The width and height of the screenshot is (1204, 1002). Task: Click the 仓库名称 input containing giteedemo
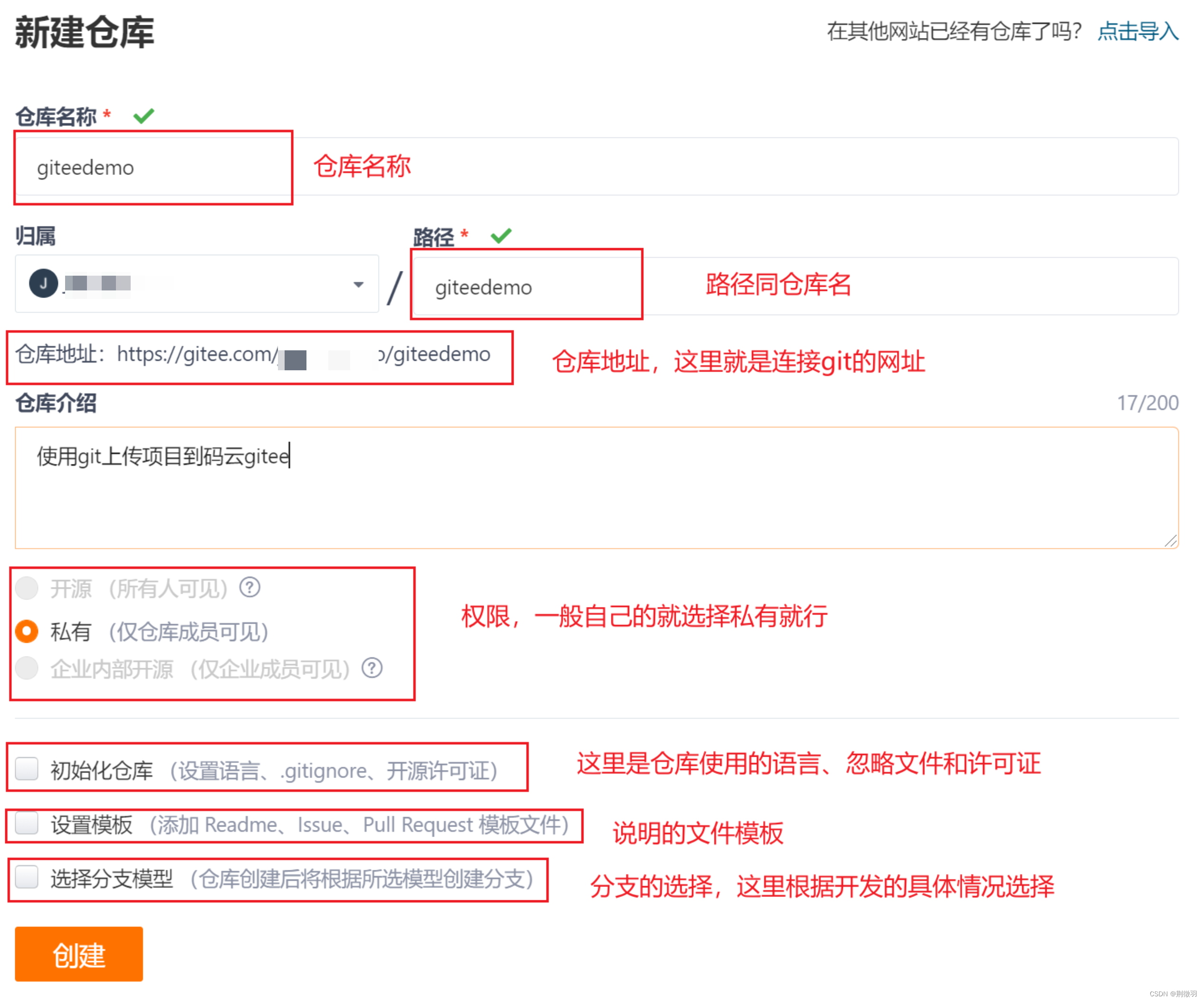(597, 167)
